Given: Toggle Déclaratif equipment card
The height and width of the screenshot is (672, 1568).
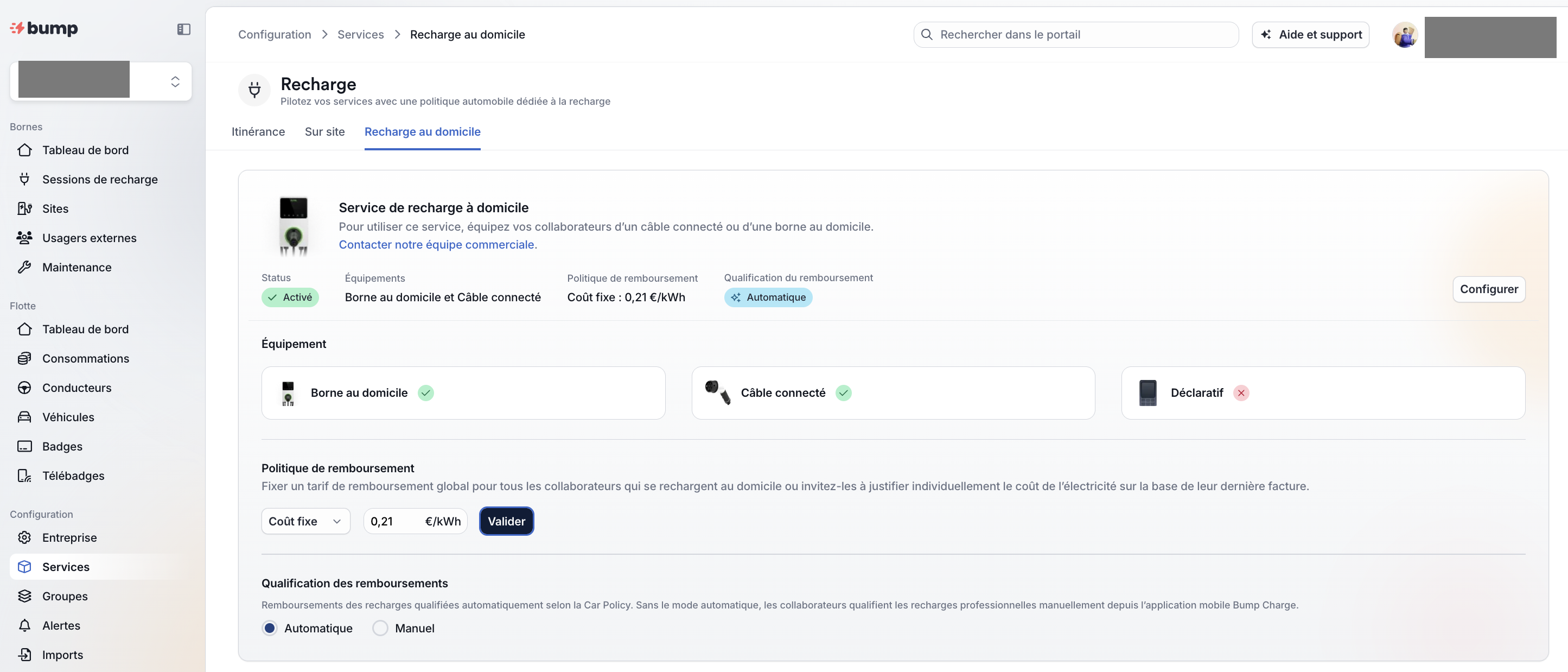Looking at the screenshot, I should 1323,393.
